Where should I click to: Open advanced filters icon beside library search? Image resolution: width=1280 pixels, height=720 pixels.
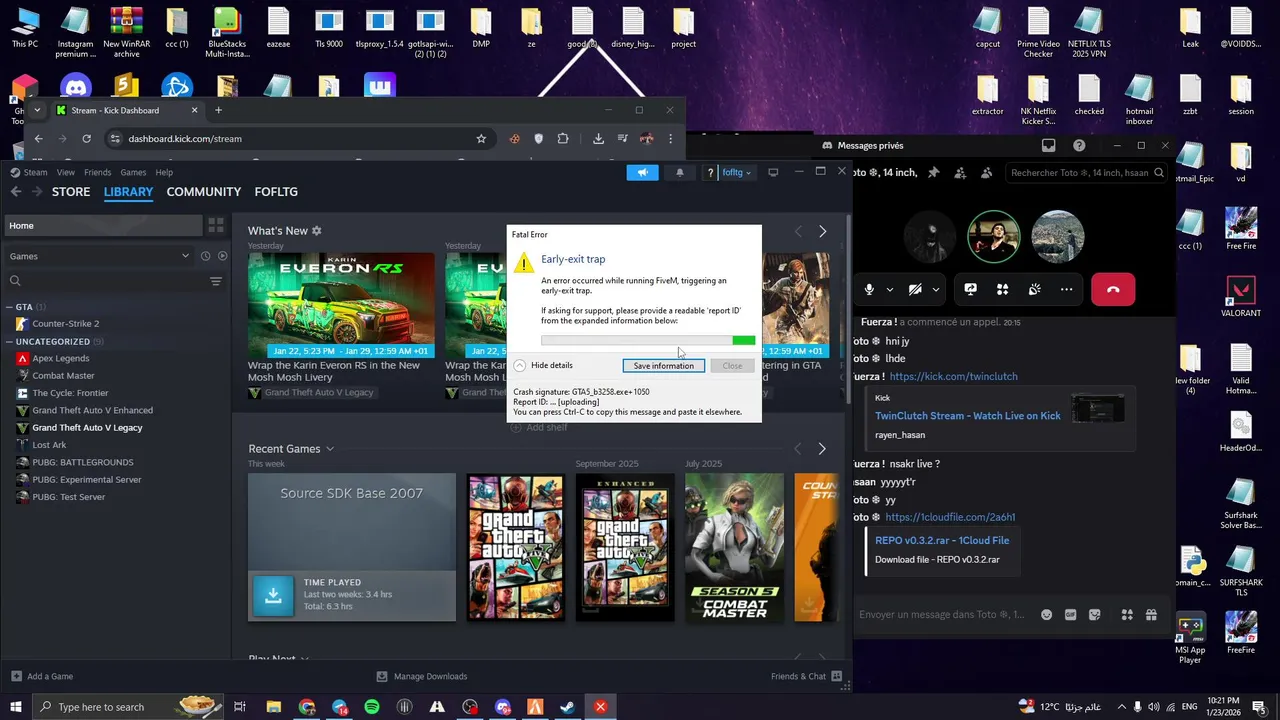[x=216, y=281]
